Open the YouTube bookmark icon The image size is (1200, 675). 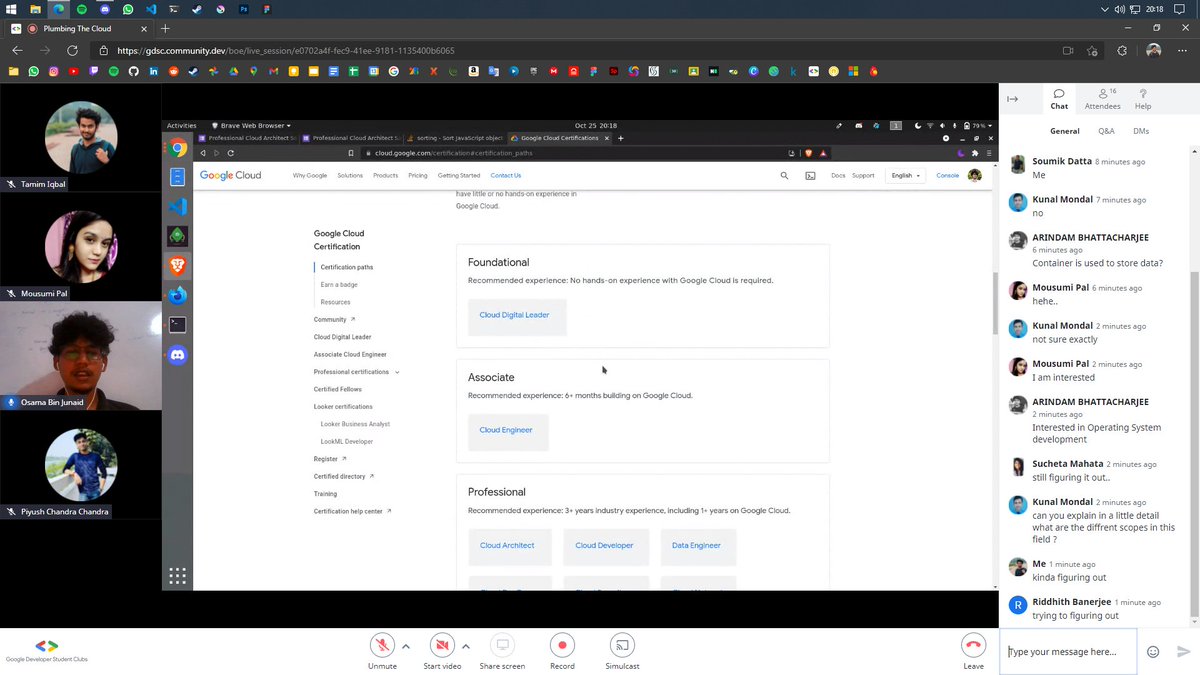(x=73, y=71)
